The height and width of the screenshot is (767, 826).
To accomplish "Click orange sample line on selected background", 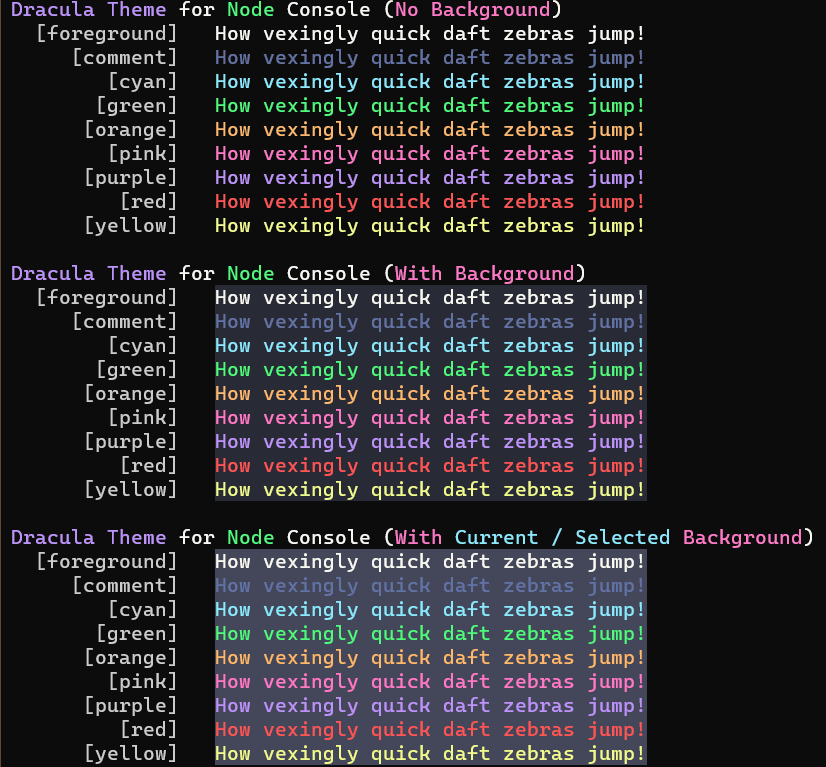I will click(x=430, y=658).
